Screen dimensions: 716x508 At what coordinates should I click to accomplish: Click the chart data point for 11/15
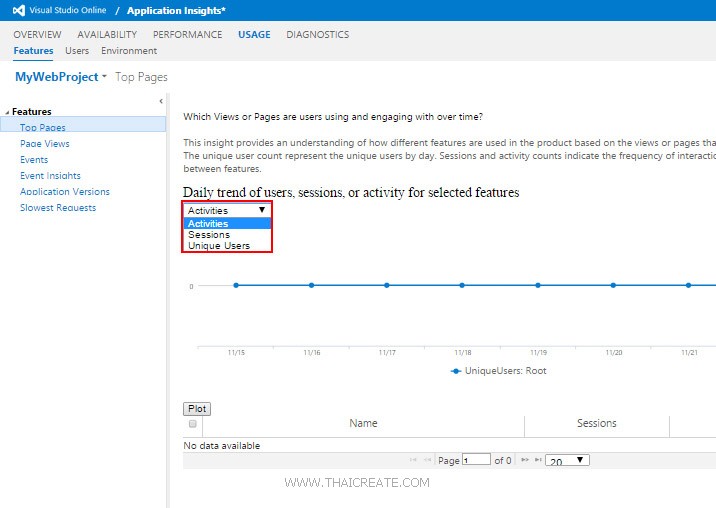(236, 285)
